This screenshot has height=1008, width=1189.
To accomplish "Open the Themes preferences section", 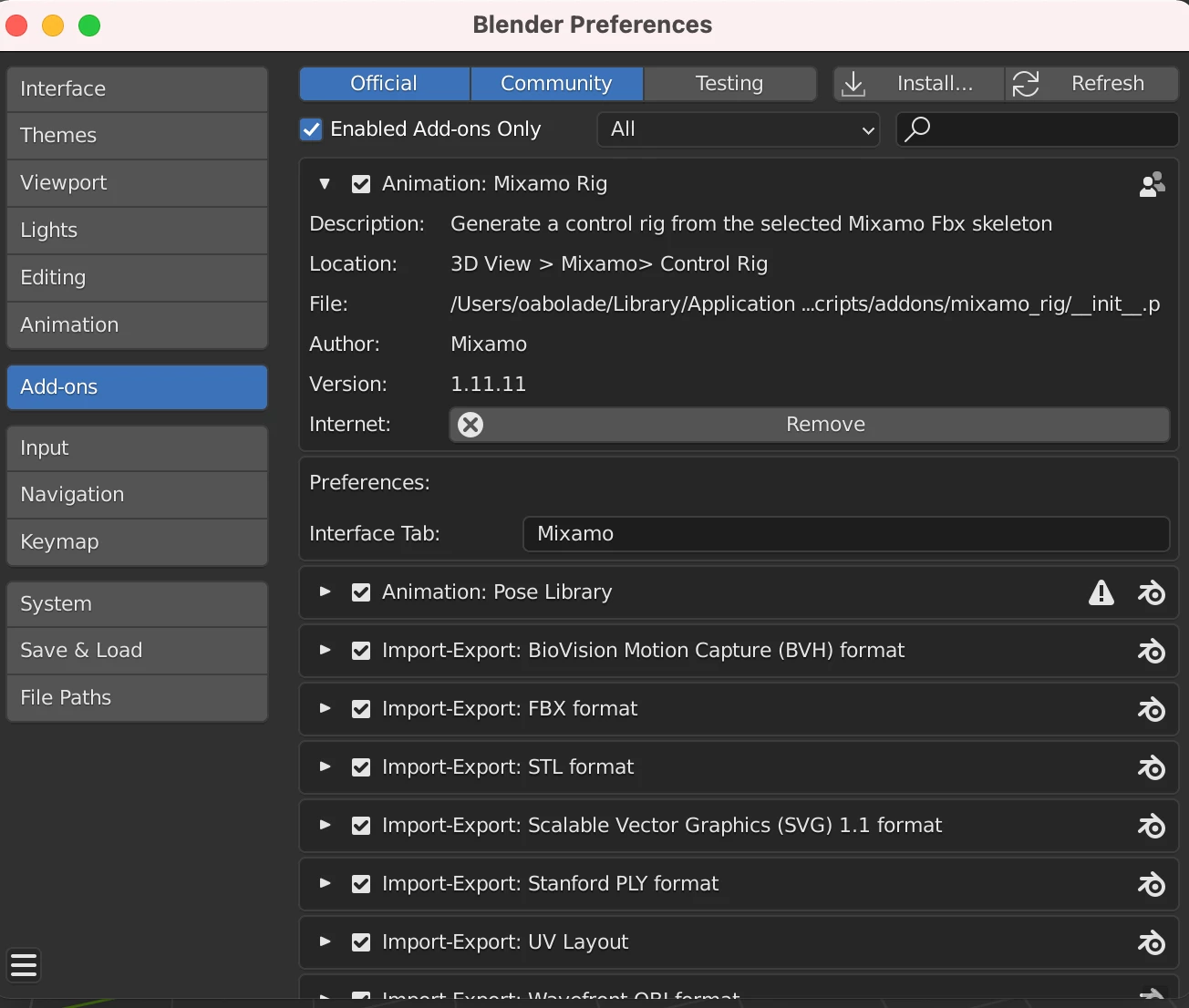I will pyautogui.click(x=138, y=136).
